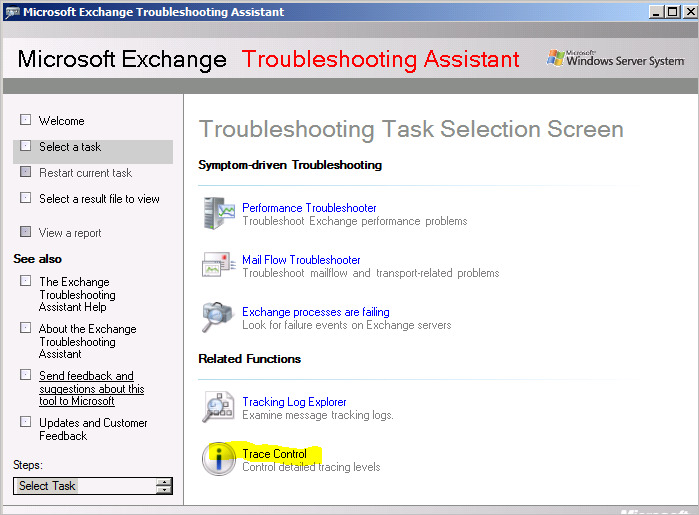
Task: Maximize the Troubleshooting Assistant window
Action: coord(672,12)
